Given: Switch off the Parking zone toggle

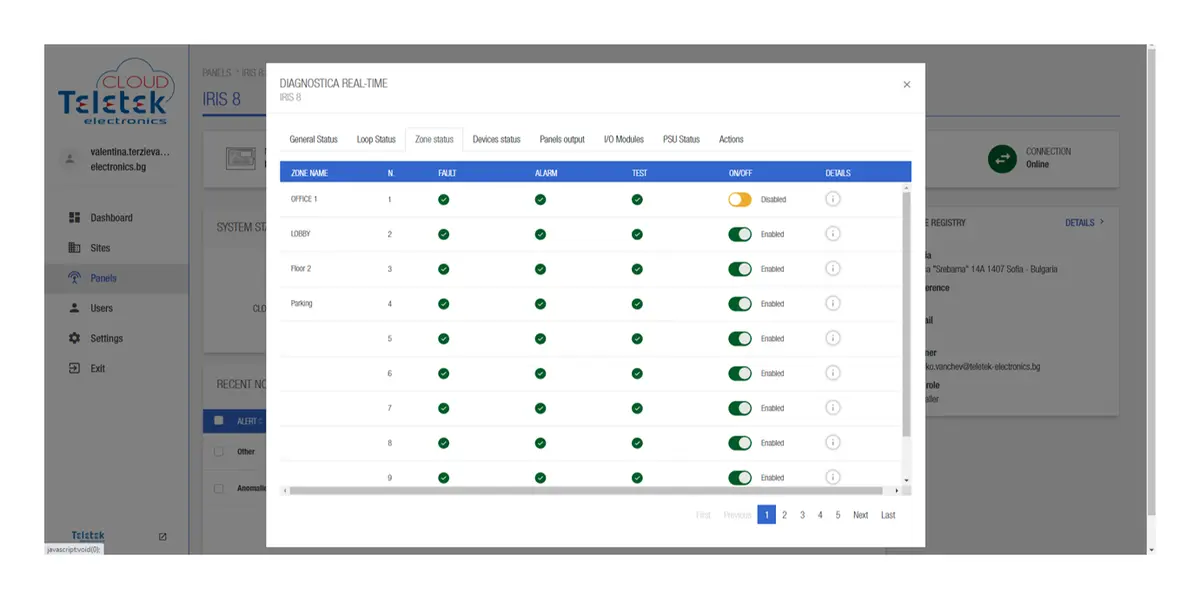Looking at the screenshot, I should [x=740, y=304].
